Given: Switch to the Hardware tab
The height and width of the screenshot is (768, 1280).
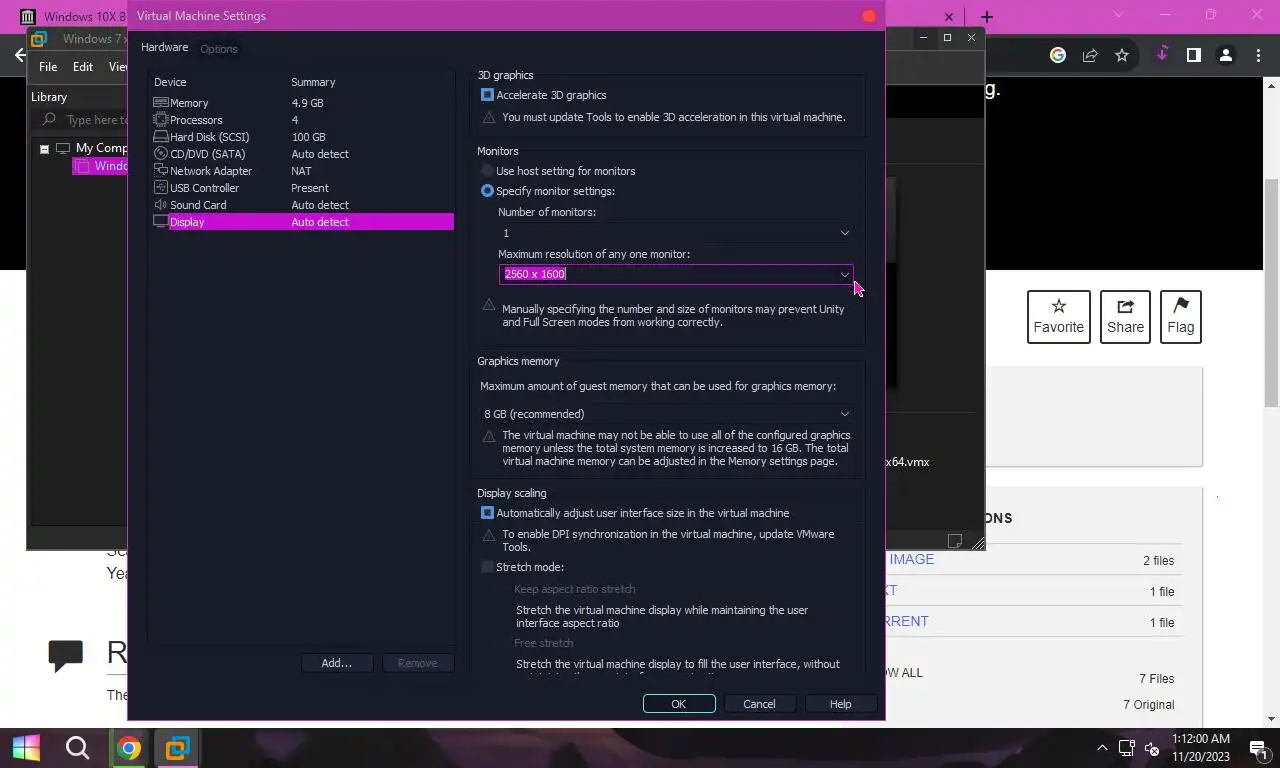Looking at the screenshot, I should tap(164, 48).
